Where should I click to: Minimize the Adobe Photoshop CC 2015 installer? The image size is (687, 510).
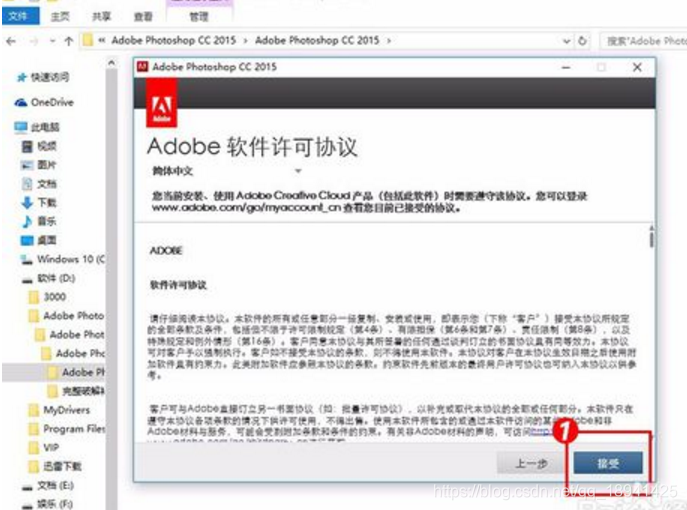(566, 67)
